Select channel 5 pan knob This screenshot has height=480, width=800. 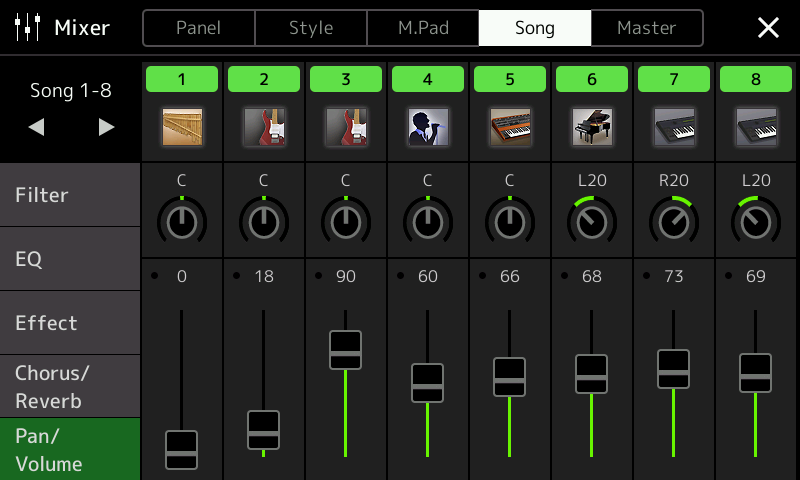(510, 220)
